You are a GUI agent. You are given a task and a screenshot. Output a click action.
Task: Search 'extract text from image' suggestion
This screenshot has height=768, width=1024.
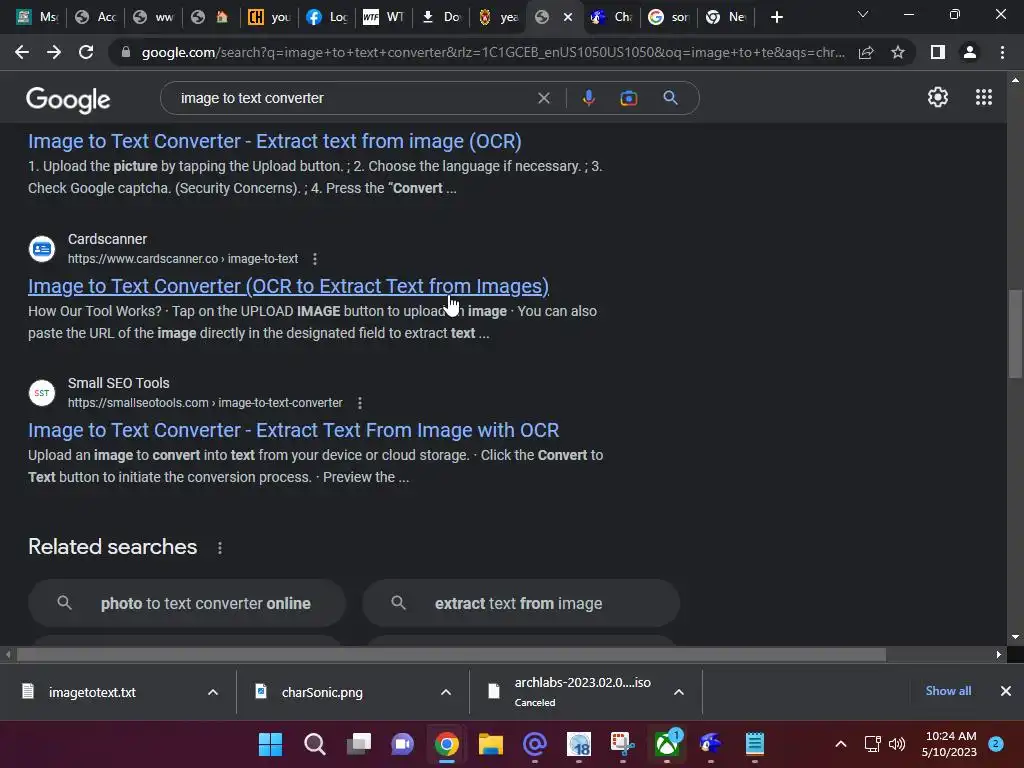520,603
